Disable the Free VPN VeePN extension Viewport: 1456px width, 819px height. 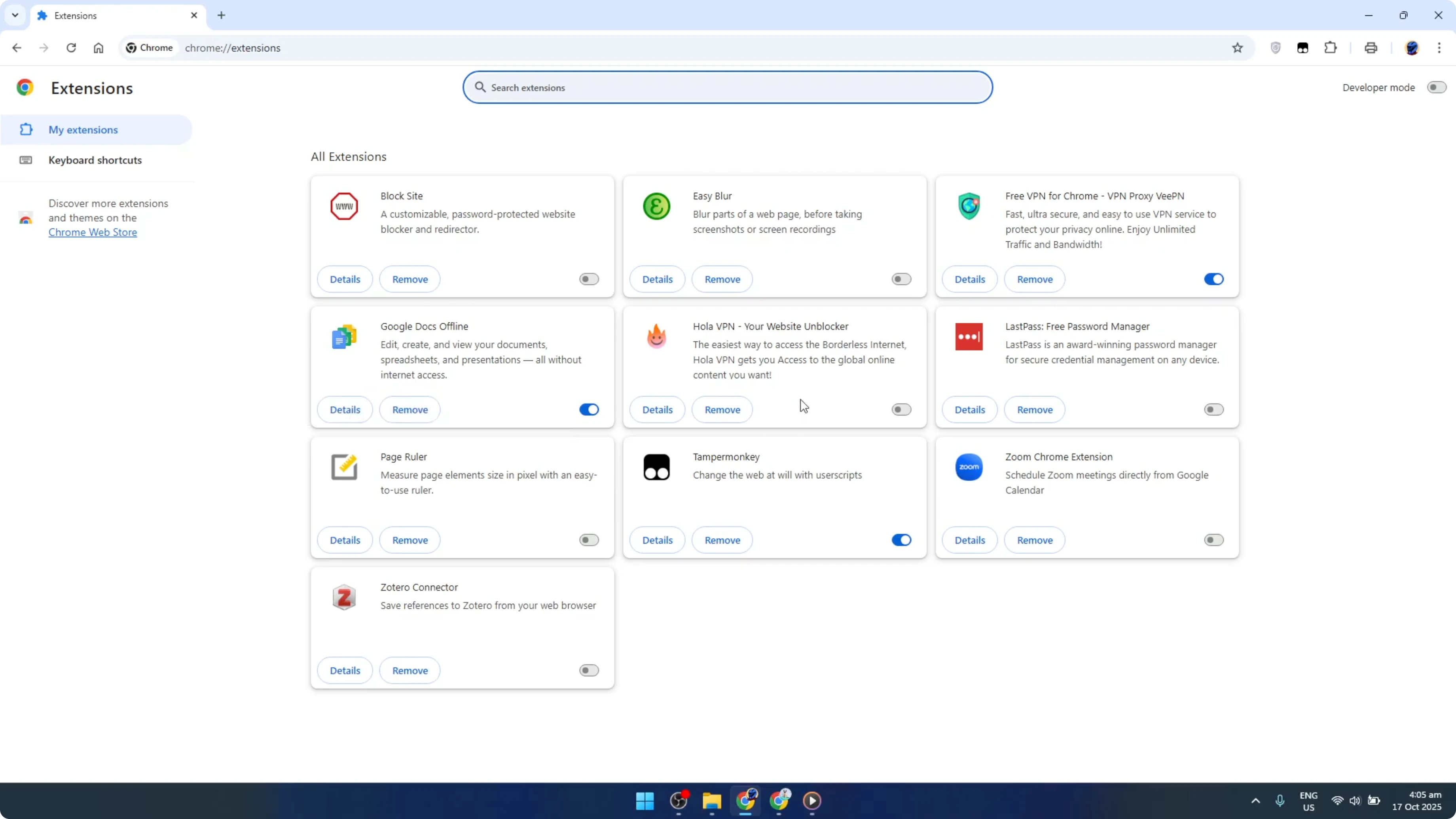[x=1213, y=279]
